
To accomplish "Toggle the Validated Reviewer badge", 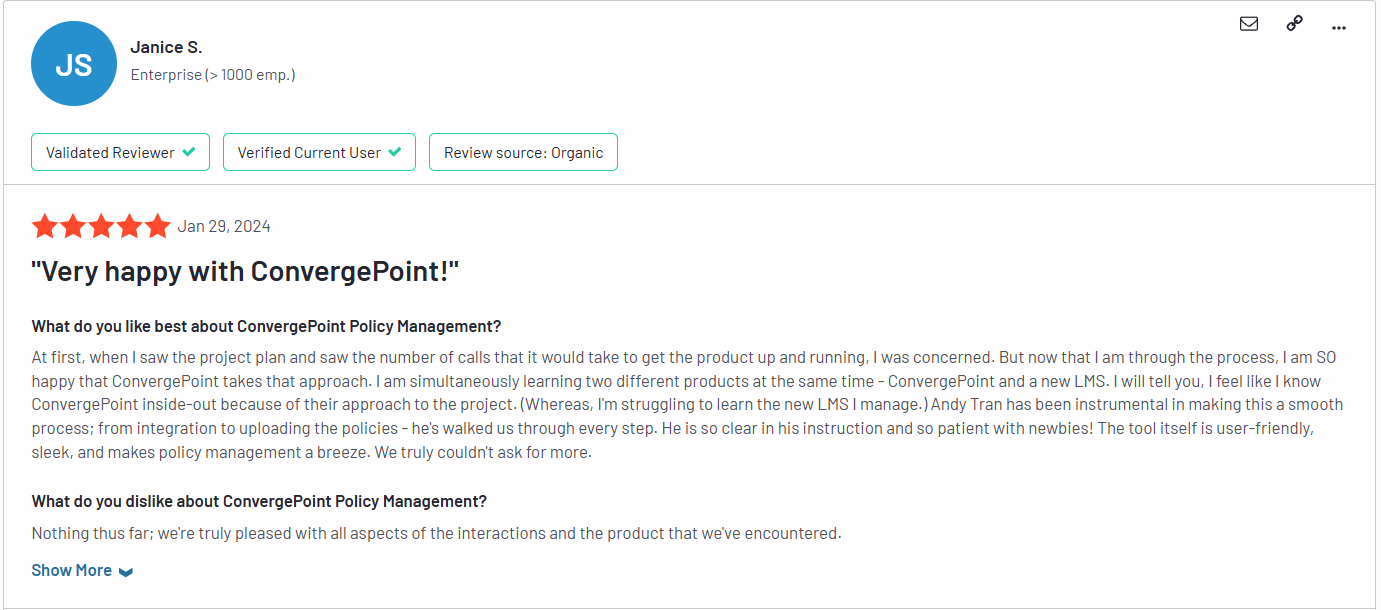I will [x=120, y=151].
